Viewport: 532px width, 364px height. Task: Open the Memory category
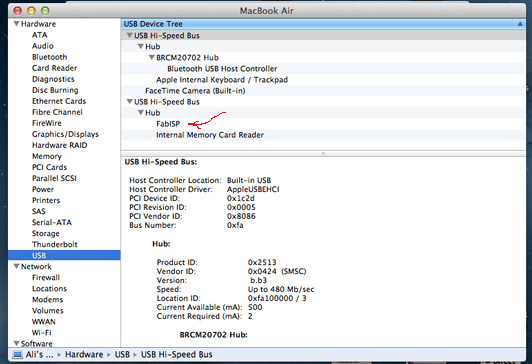(47, 156)
